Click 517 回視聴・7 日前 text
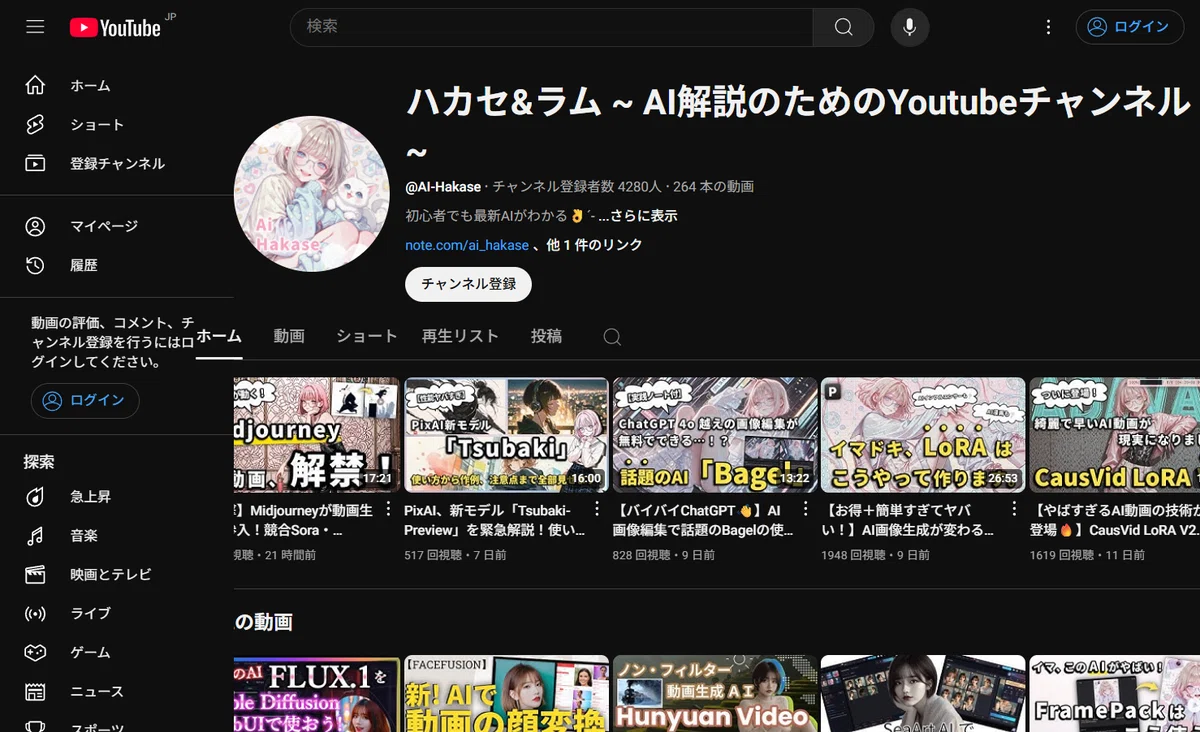1200x732 pixels. point(455,554)
